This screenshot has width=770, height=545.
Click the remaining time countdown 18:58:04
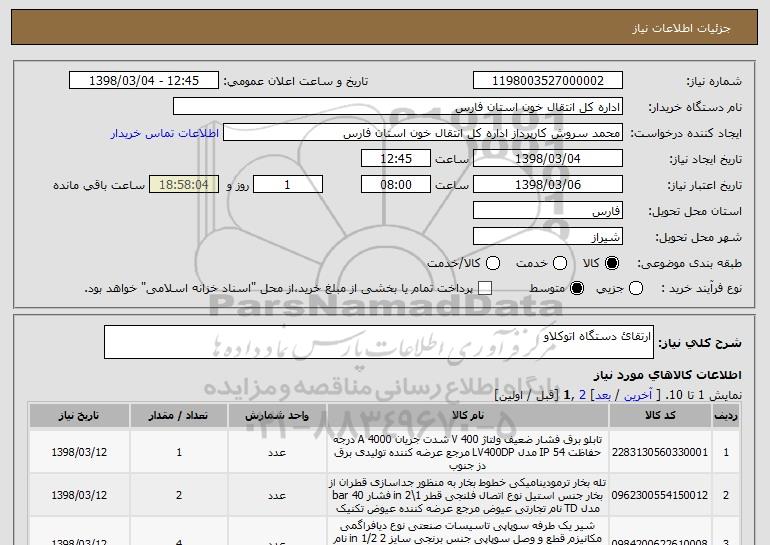(184, 185)
